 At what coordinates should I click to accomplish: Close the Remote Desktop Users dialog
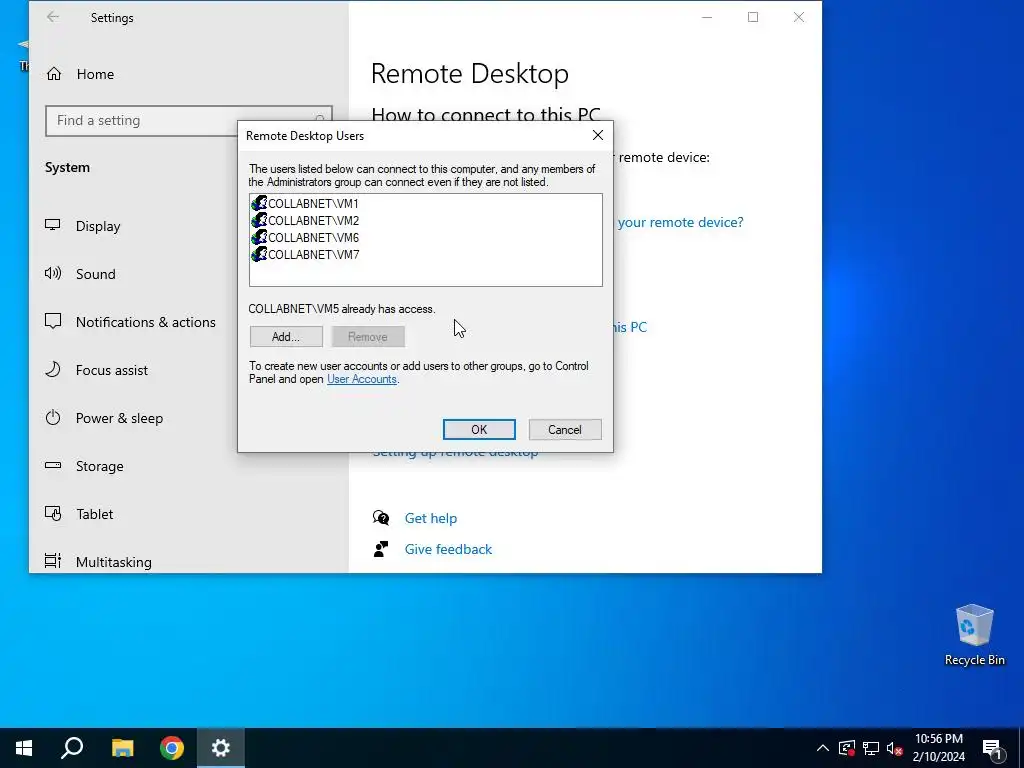coord(598,135)
